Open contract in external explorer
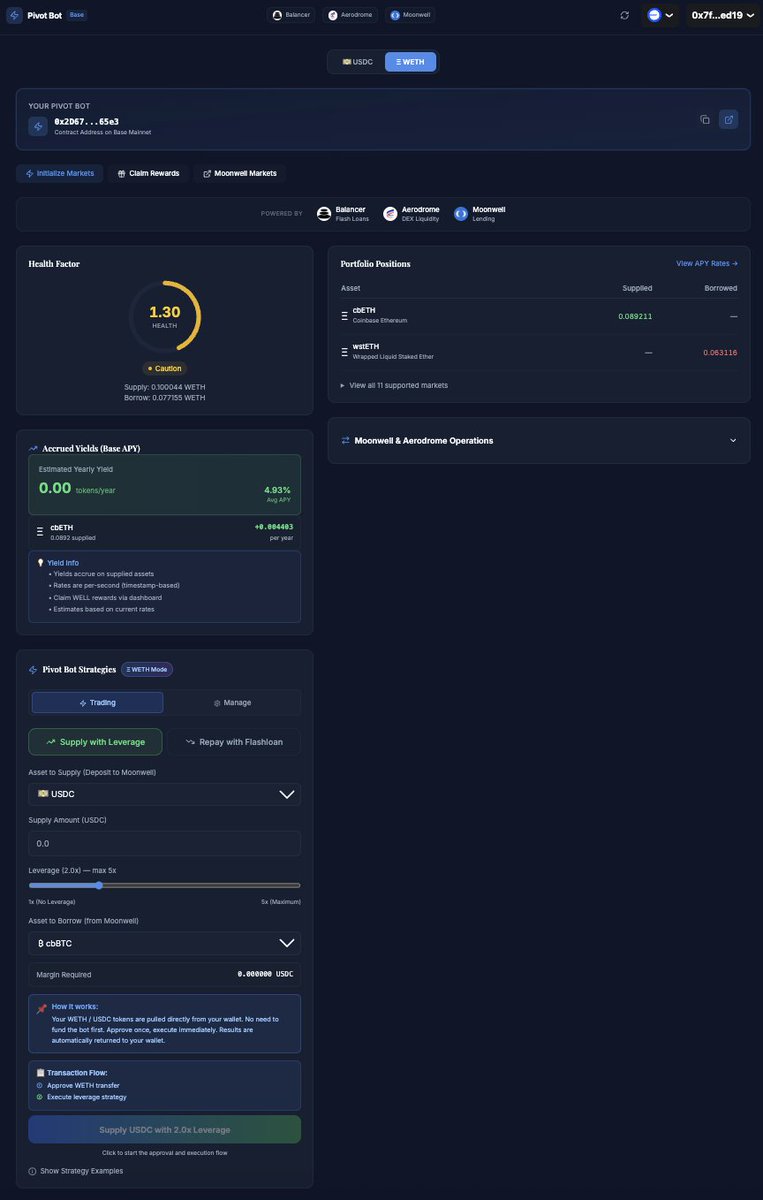763x1200 pixels. [729, 119]
